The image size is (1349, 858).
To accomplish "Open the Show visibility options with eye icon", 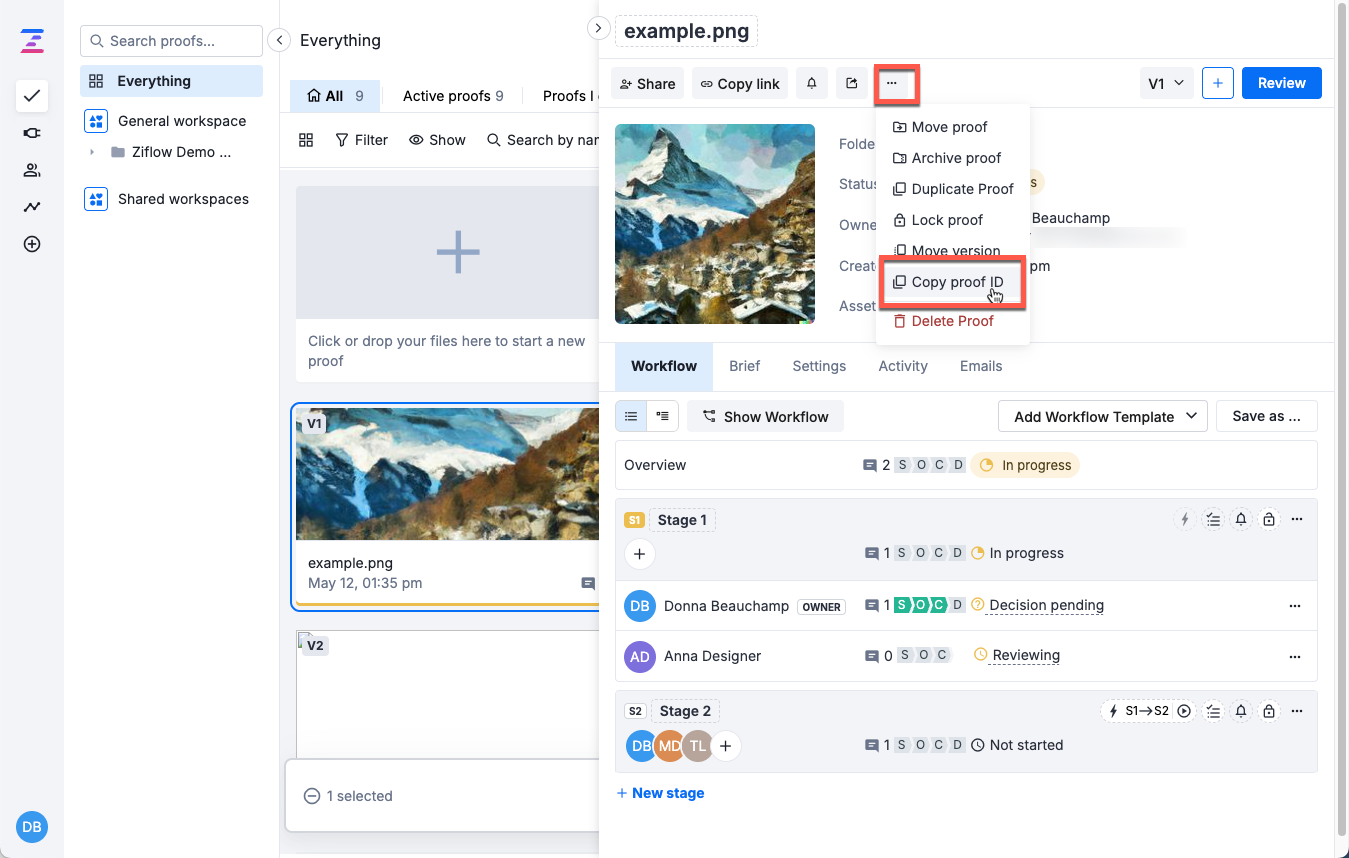I will coord(437,140).
